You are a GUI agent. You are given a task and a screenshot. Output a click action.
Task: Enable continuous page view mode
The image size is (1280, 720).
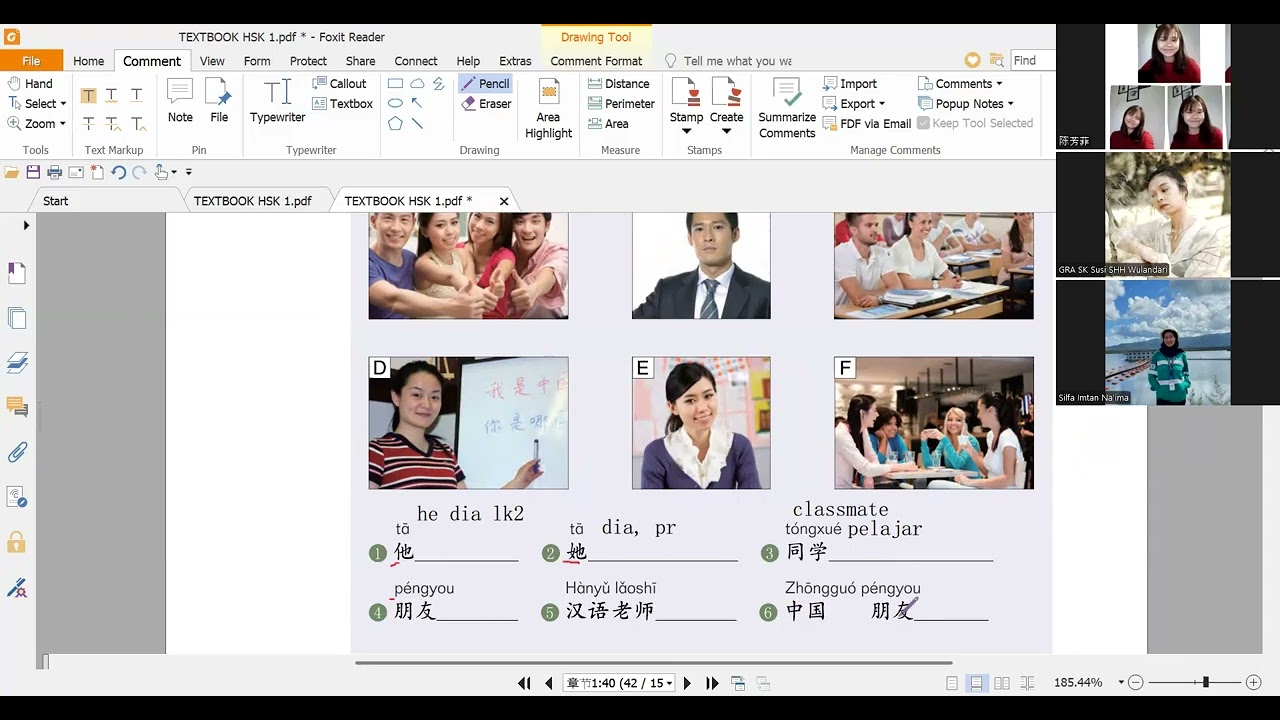[976, 683]
